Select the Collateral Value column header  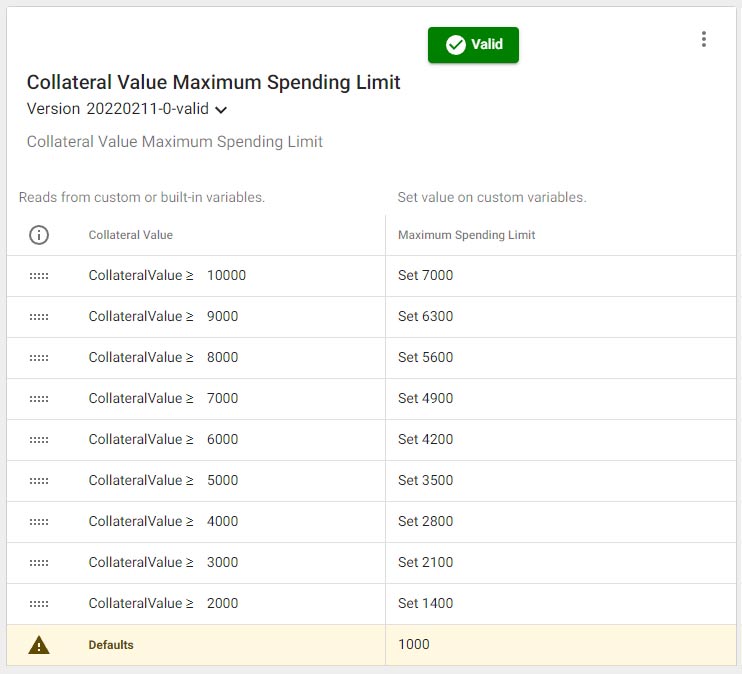click(131, 235)
